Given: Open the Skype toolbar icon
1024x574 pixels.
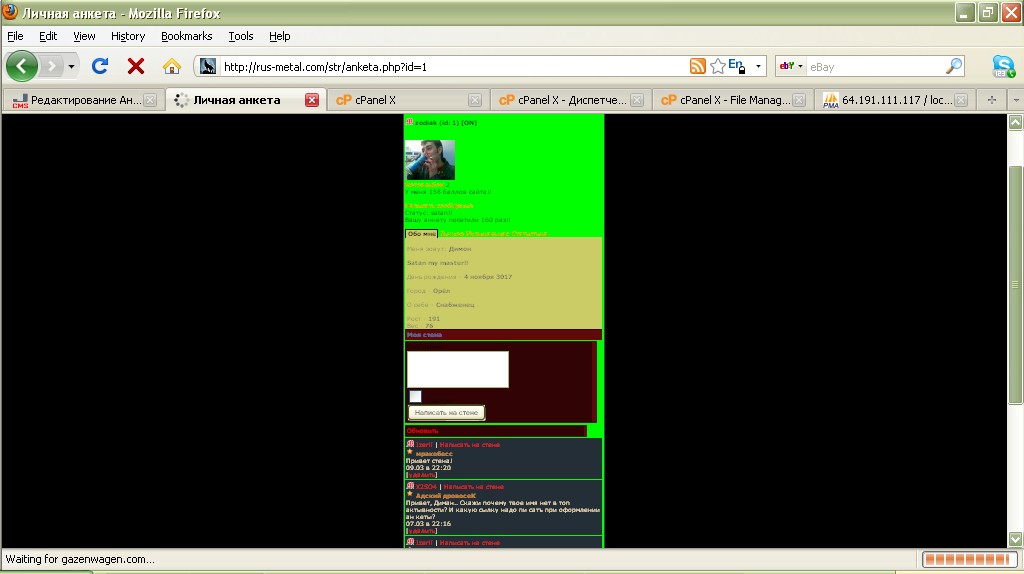Looking at the screenshot, I should coord(1003,66).
